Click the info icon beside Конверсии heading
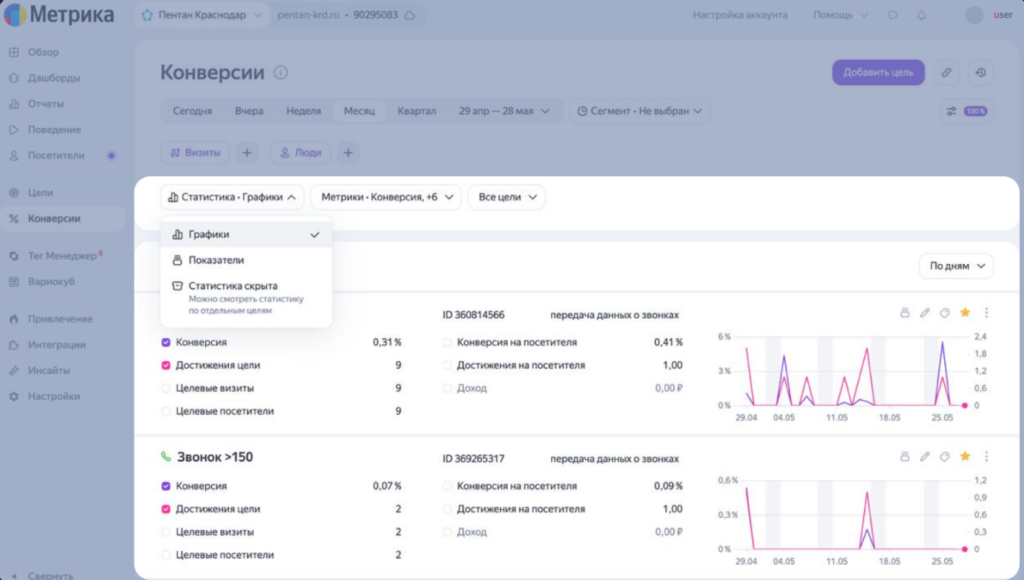 (281, 72)
